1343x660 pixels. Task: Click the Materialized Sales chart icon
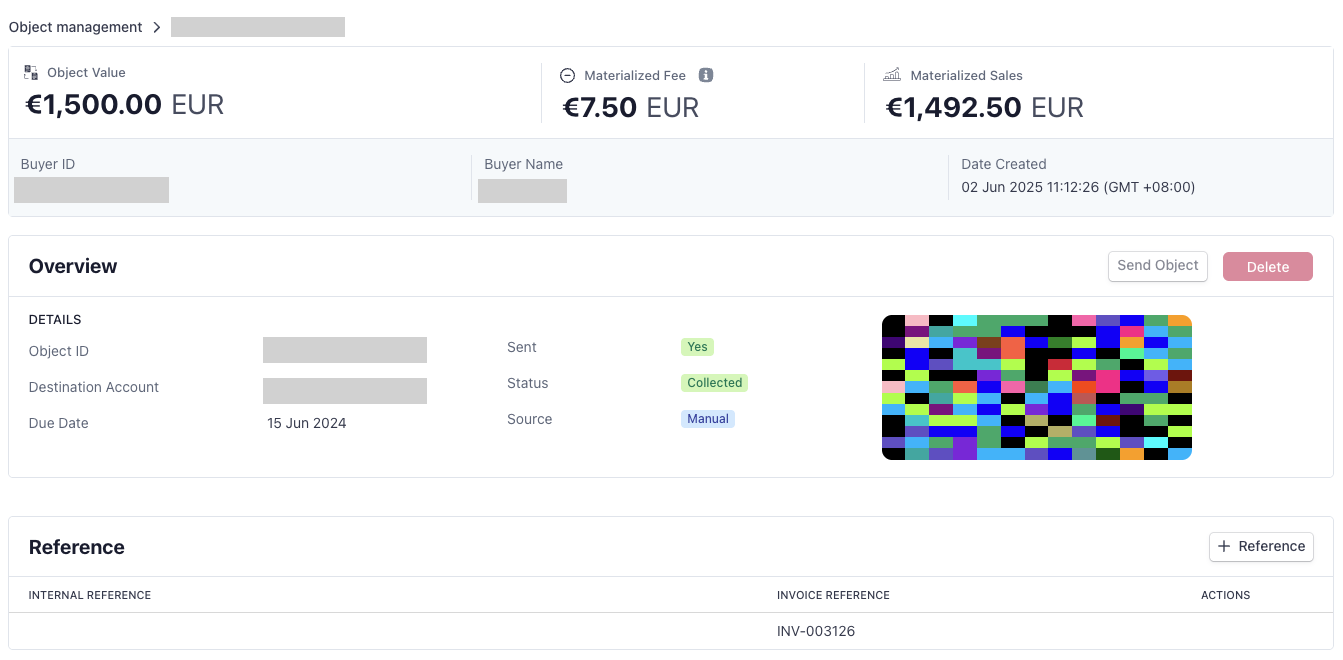click(892, 75)
